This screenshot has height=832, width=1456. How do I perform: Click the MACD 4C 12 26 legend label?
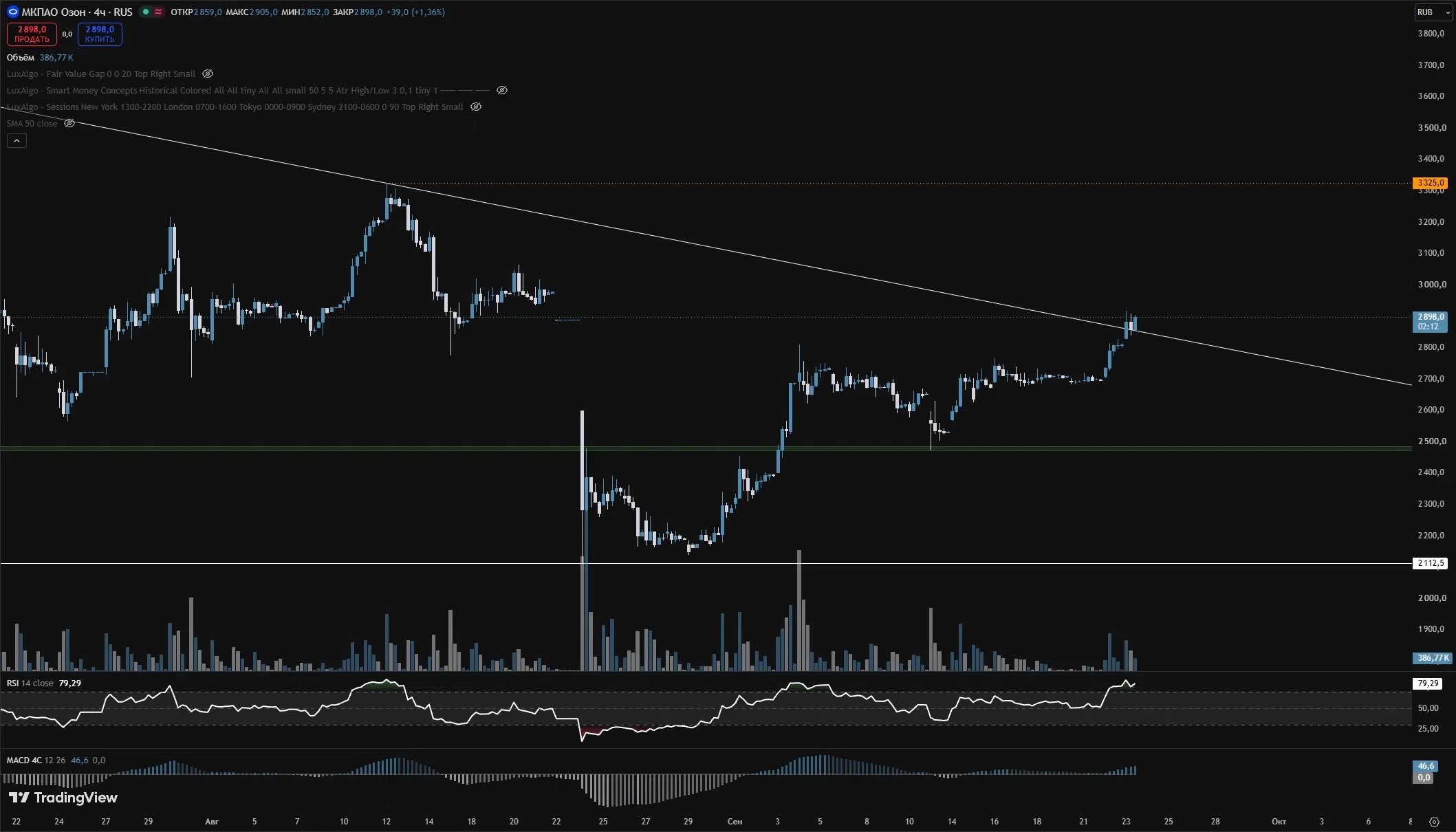[x=36, y=760]
